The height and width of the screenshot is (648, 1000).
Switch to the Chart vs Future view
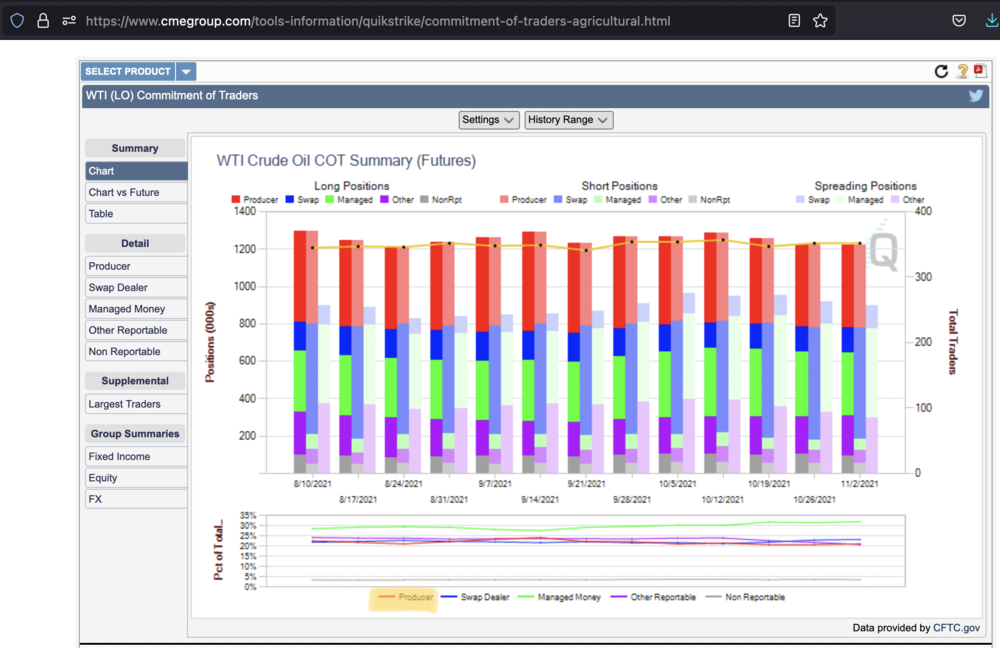pos(135,193)
